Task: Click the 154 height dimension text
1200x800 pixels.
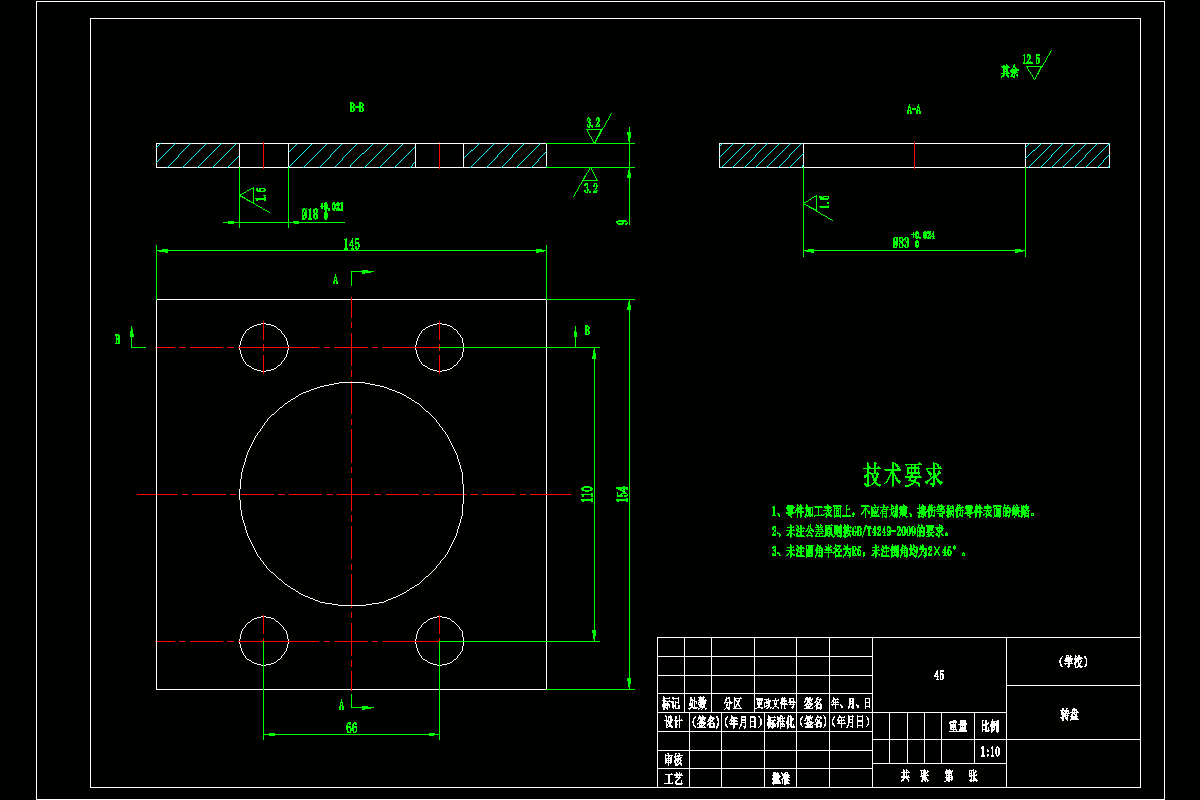Action: 622,493
